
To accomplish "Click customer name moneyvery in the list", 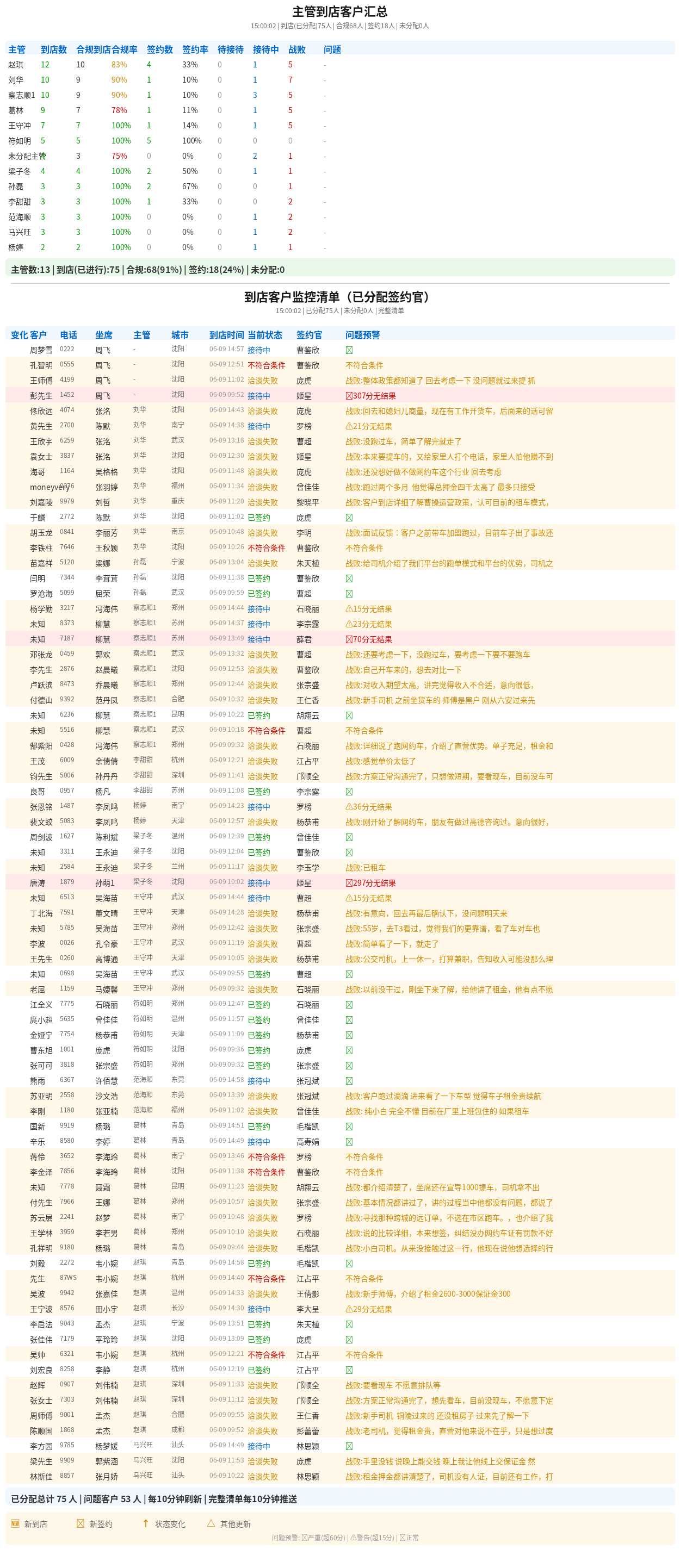I will coord(49,487).
